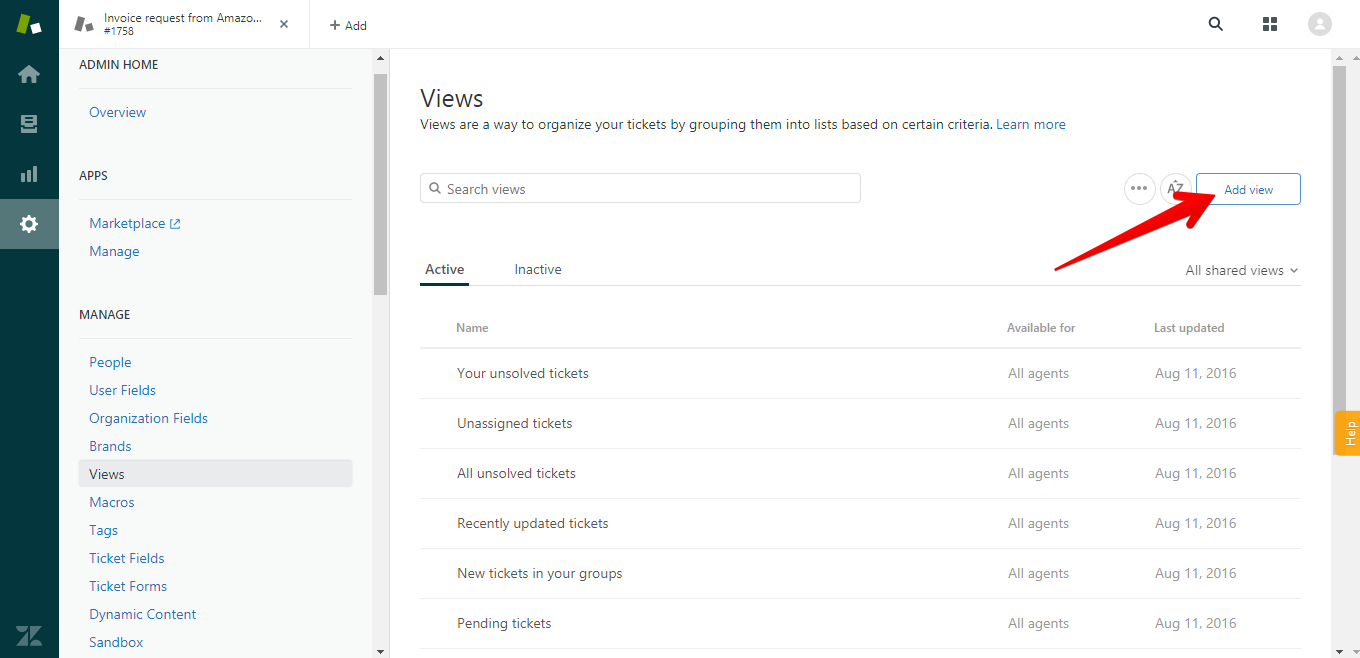1360x658 pixels.
Task: Open the Sandbox sidebar item
Action: [x=116, y=642]
